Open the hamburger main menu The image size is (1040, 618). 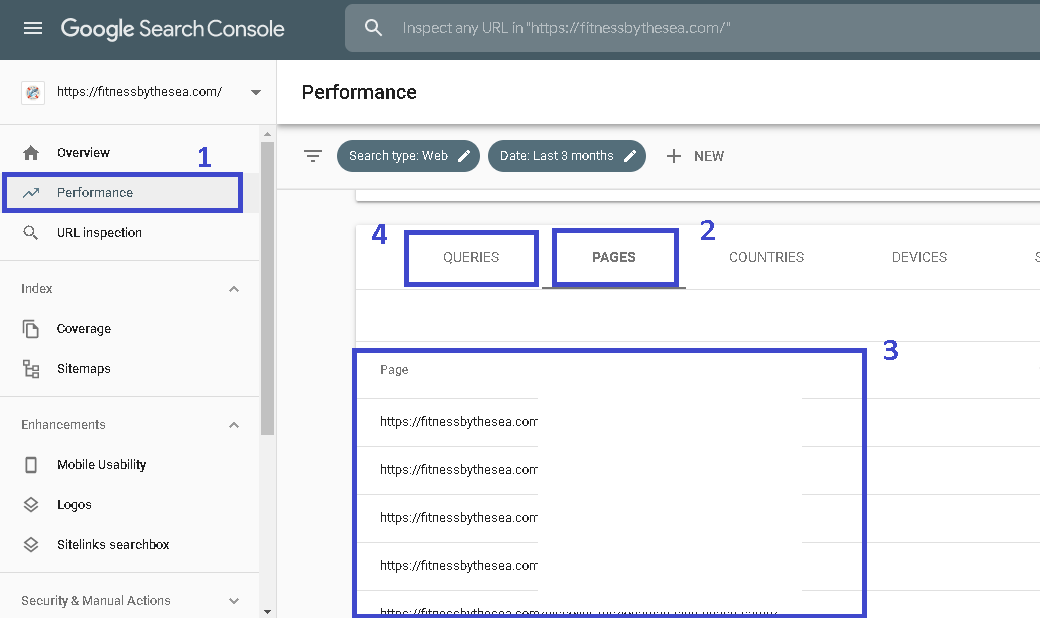[x=32, y=28]
